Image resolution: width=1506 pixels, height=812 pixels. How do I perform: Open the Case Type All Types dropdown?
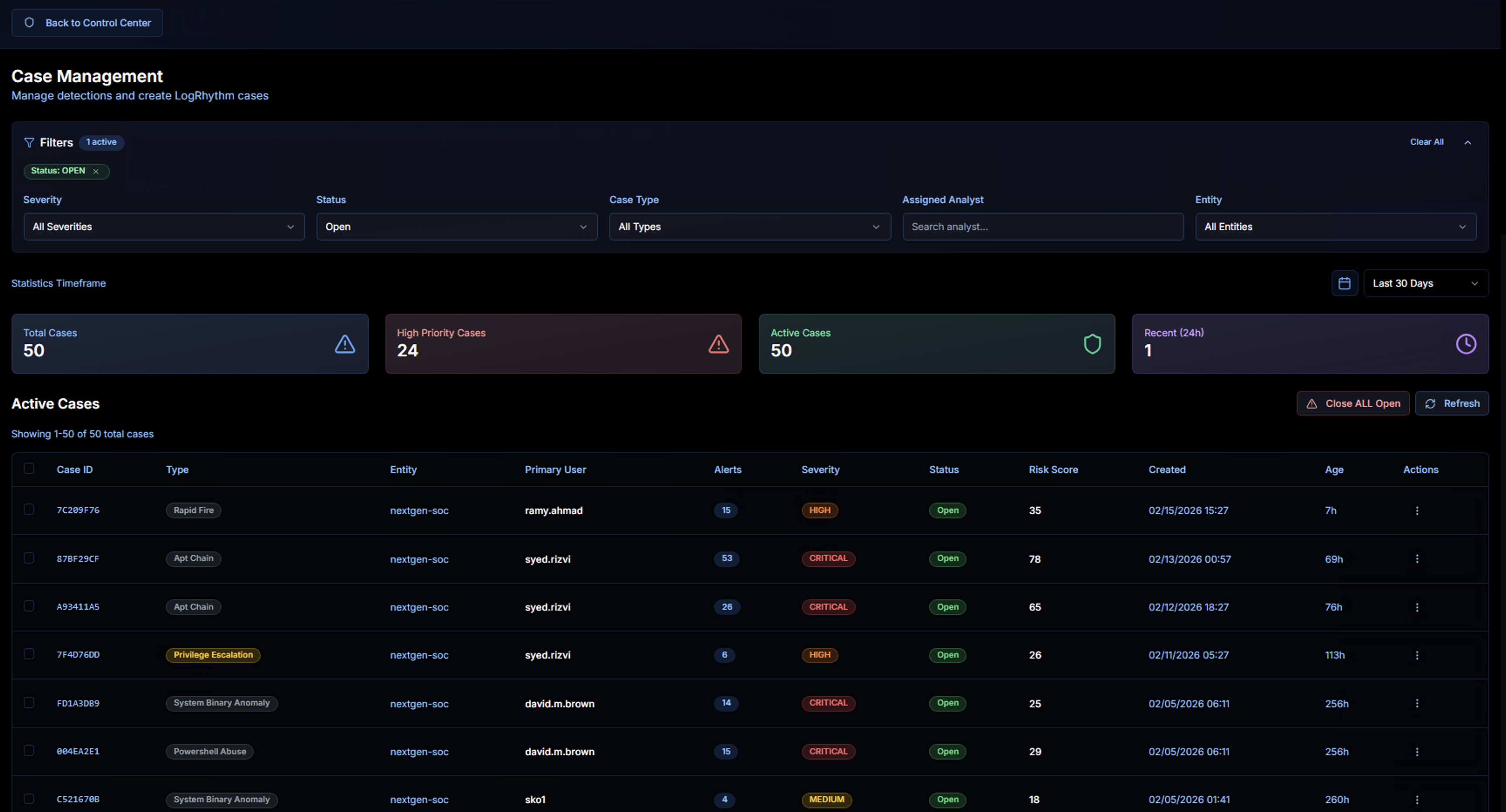[x=750, y=227]
